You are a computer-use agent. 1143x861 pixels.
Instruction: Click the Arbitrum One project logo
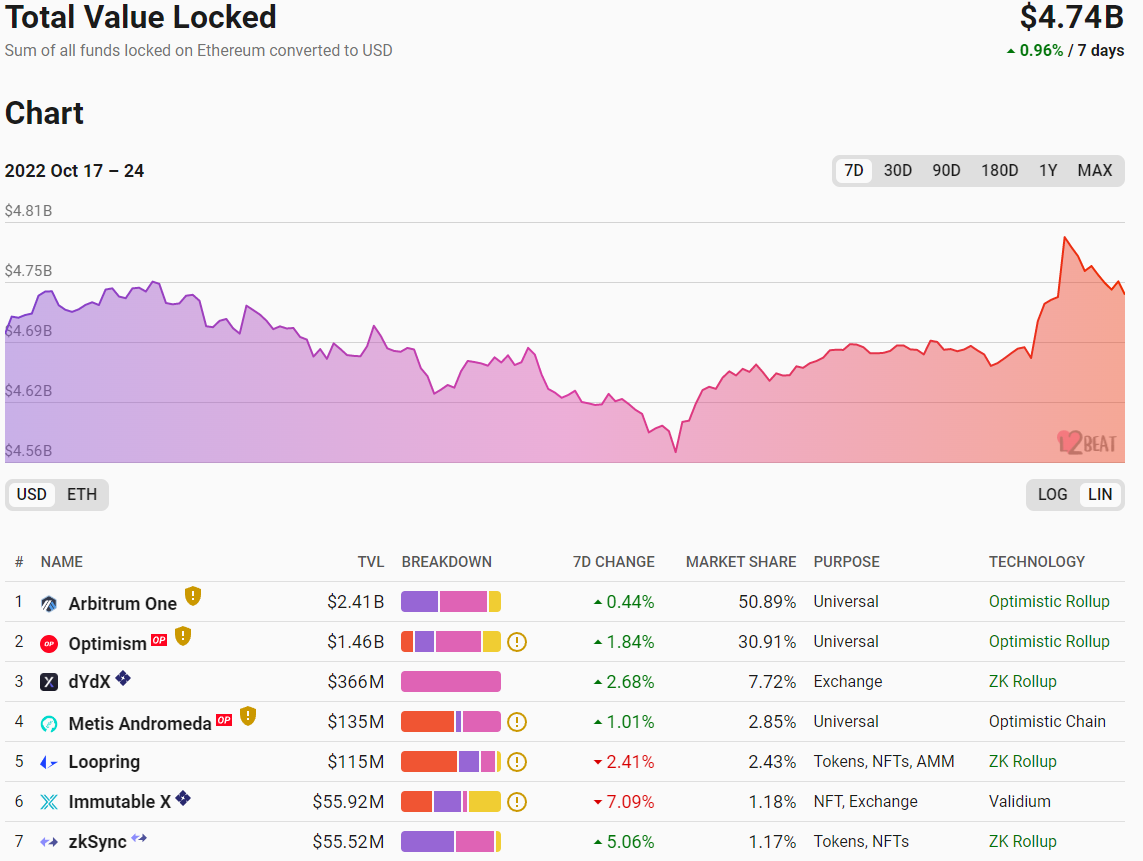pos(50,602)
